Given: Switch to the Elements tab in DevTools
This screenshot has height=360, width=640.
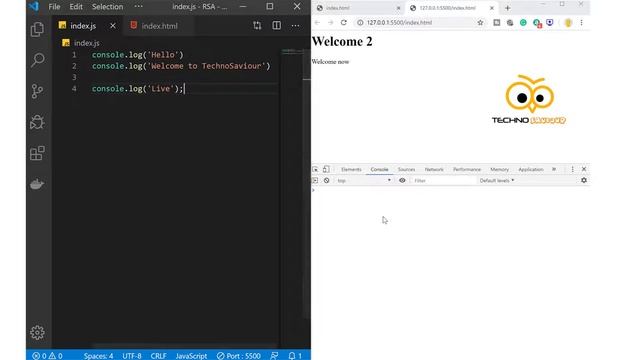Looking at the screenshot, I should click(351, 169).
